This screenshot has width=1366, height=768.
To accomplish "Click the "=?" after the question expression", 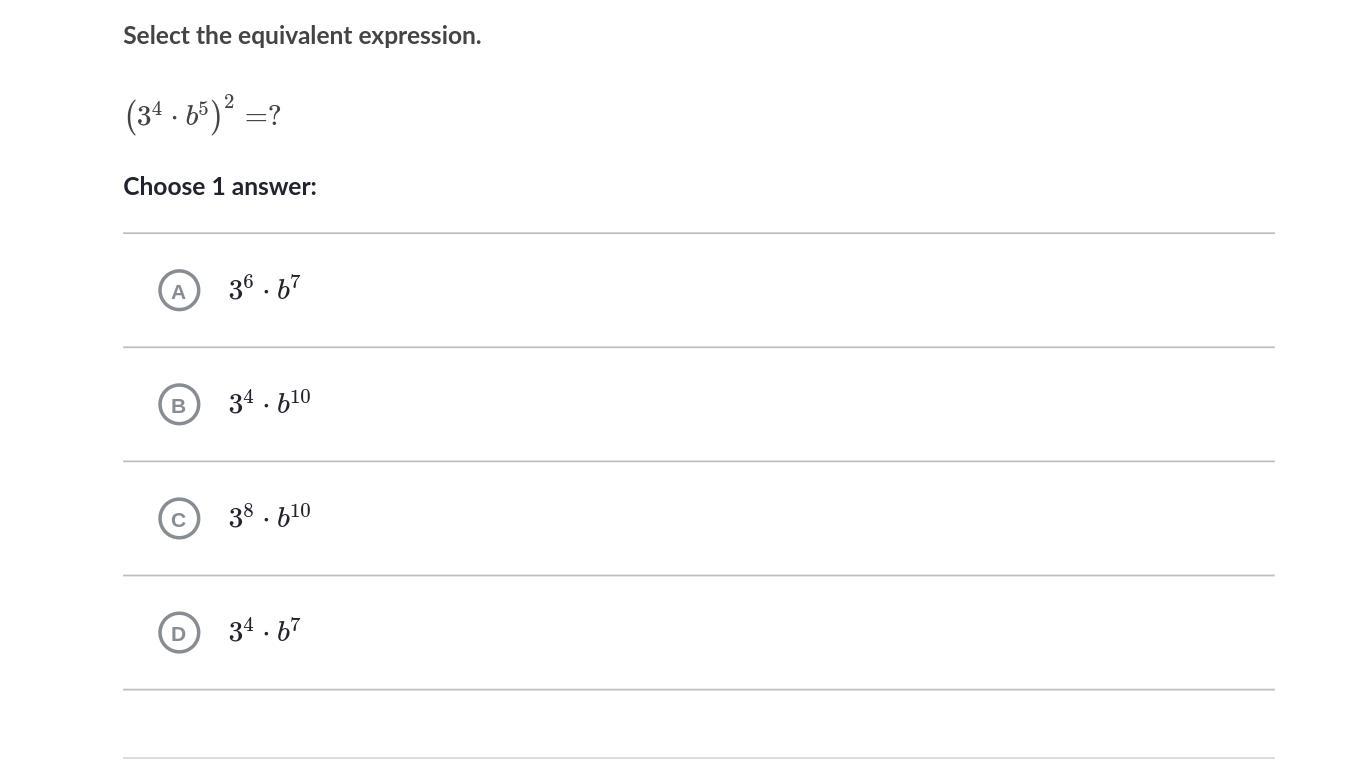I will click(263, 117).
